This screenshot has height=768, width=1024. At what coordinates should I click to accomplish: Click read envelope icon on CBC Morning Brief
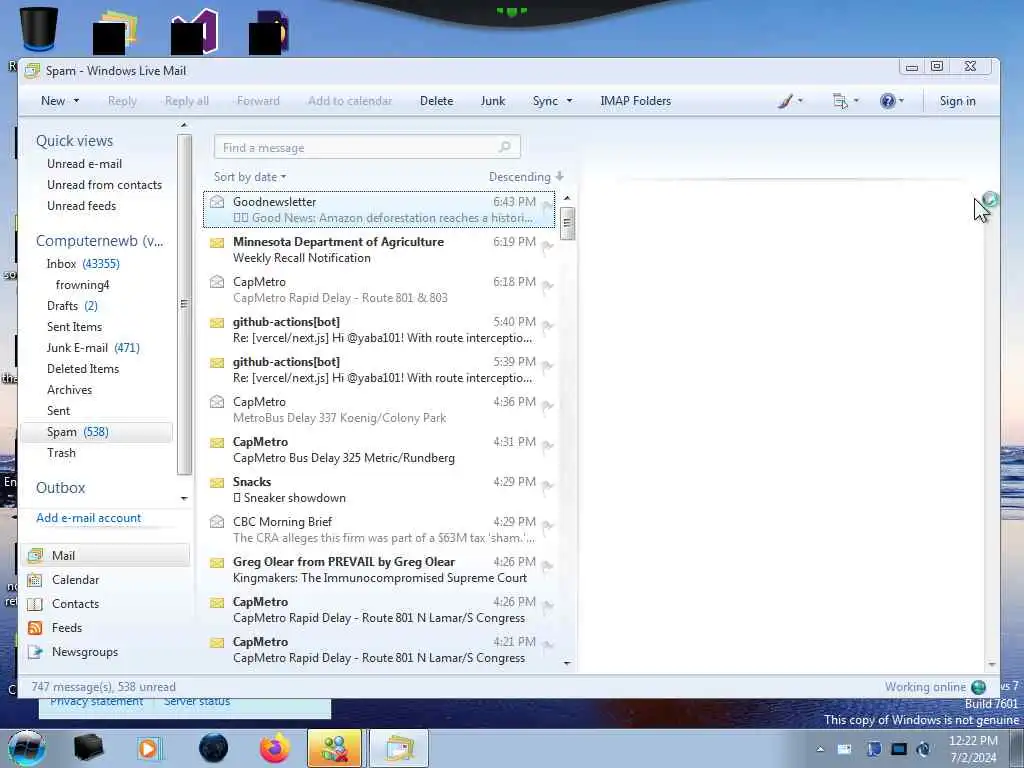(x=217, y=522)
